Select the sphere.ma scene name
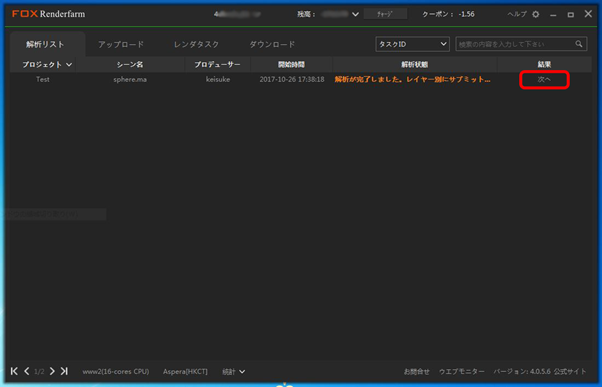 [130, 79]
